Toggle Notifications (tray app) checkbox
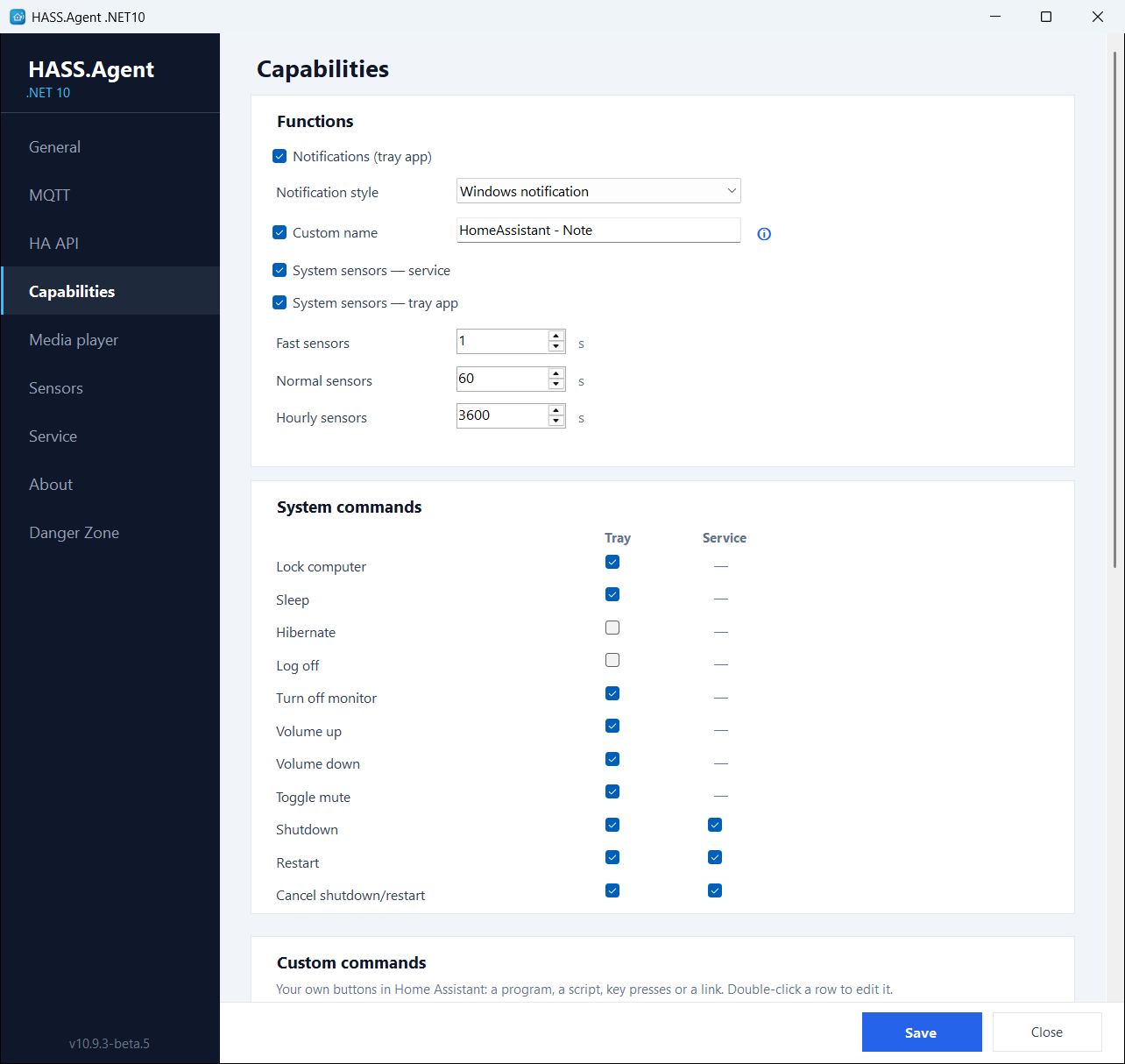This screenshot has height=1064, width=1125. (279, 156)
